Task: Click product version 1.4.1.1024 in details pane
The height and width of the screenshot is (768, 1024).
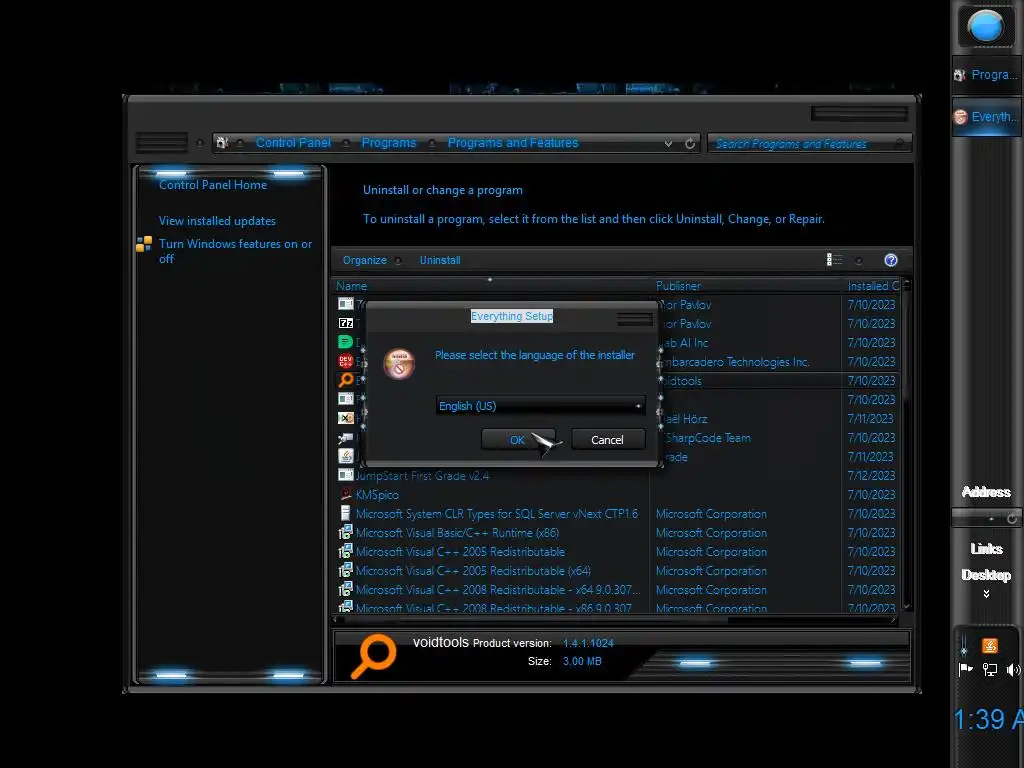Action: pos(588,643)
